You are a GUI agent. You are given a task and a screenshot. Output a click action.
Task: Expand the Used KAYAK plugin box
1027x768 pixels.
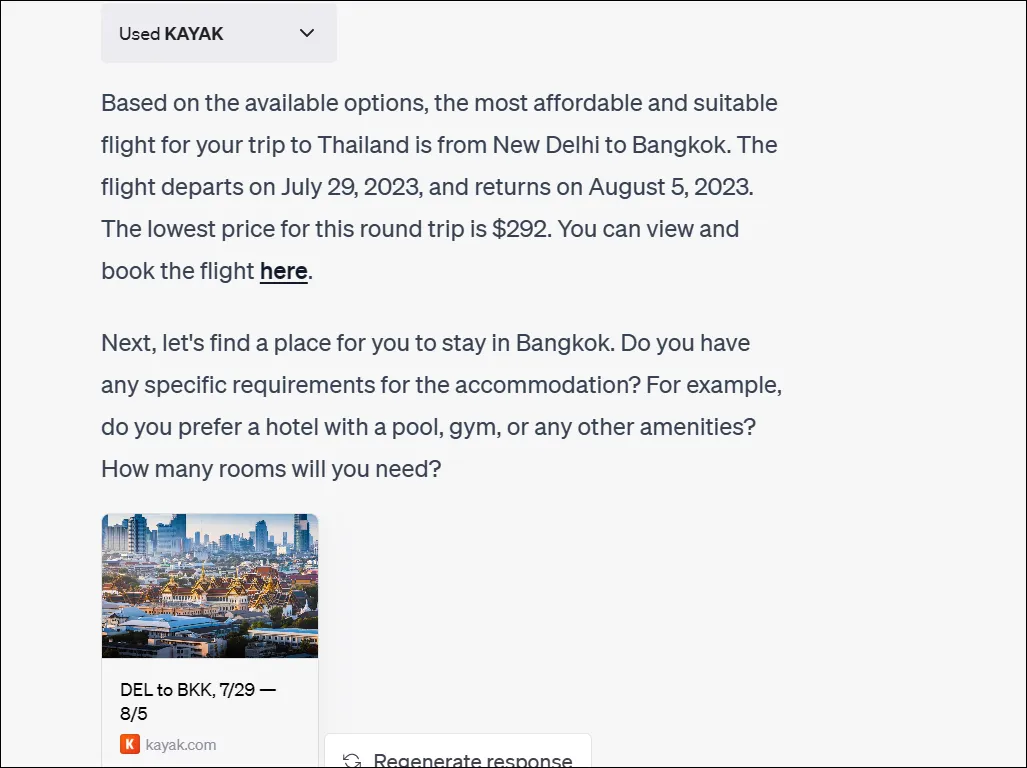219,33
